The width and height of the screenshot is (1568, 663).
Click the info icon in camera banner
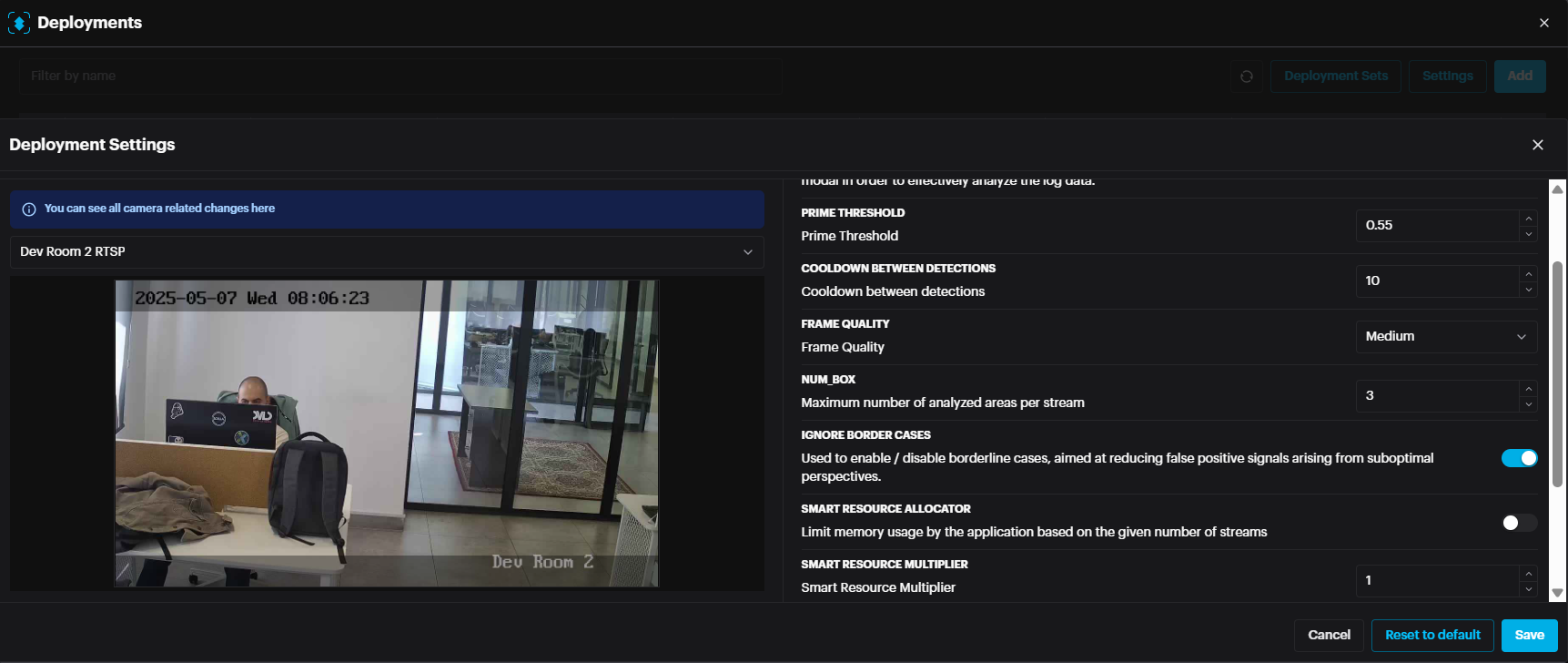point(29,209)
